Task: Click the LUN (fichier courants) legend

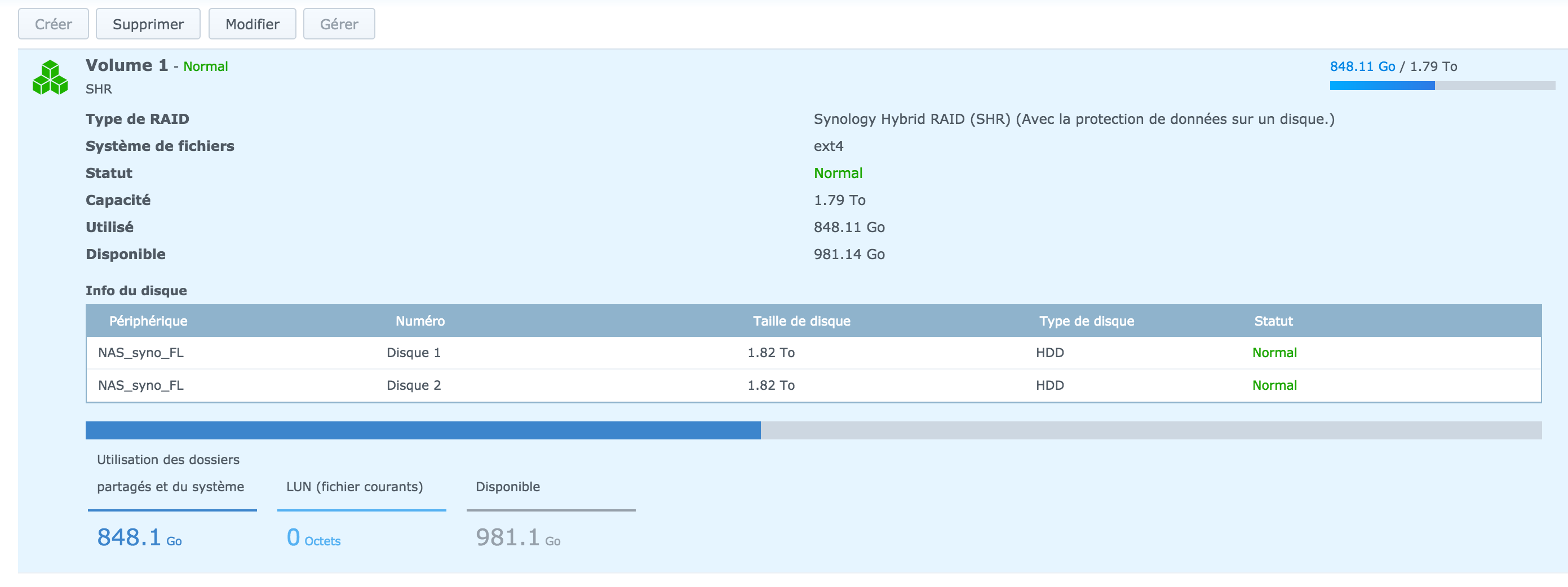Action: tap(355, 487)
